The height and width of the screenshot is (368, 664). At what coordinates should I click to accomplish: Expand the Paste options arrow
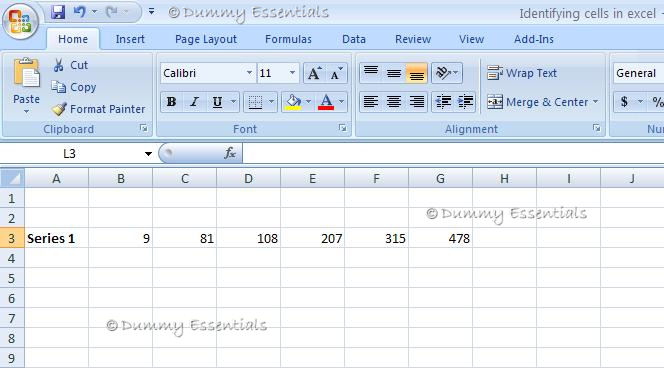coord(26,112)
